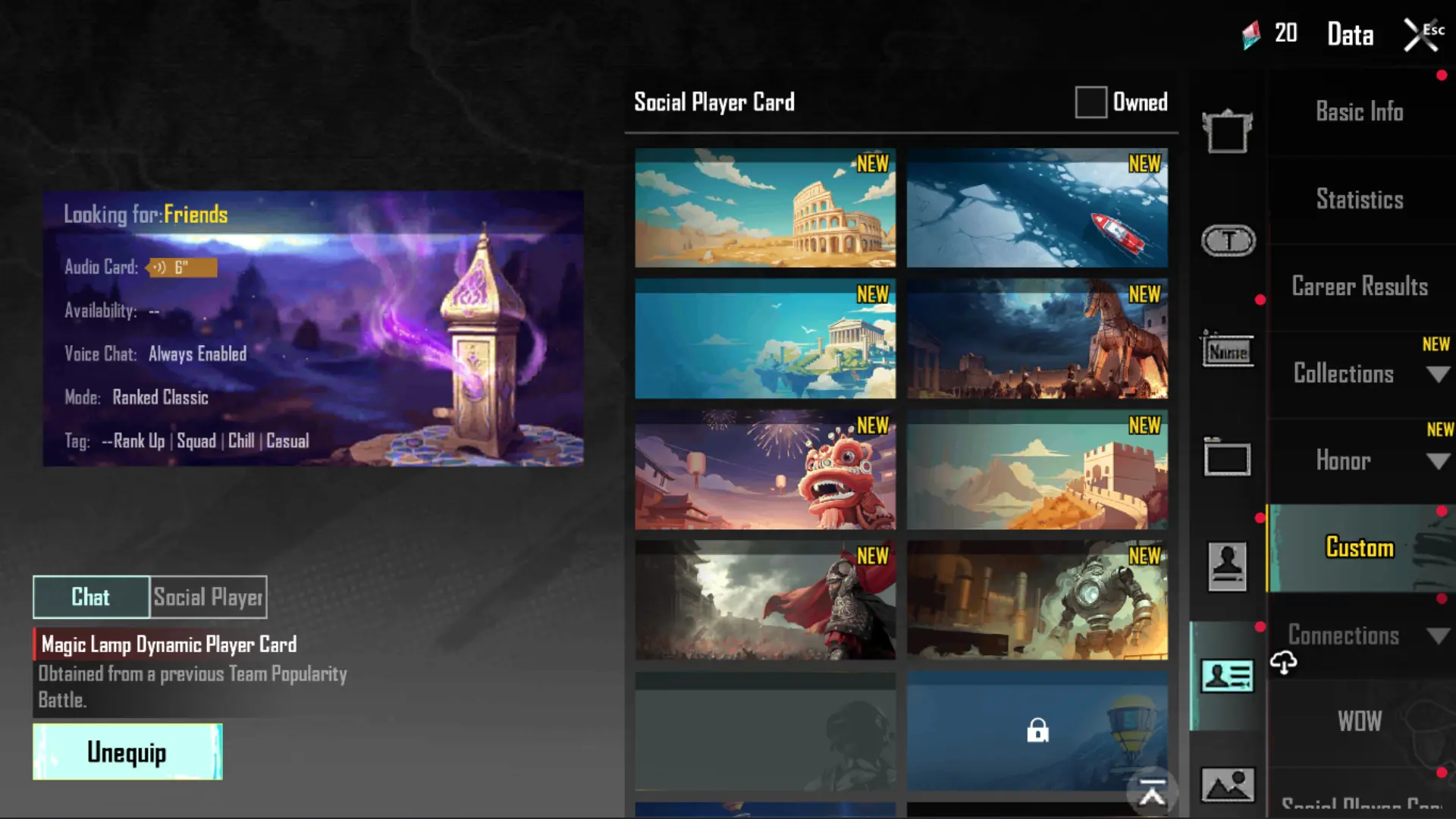
Task: Switch to the Social Player tab
Action: click(209, 598)
